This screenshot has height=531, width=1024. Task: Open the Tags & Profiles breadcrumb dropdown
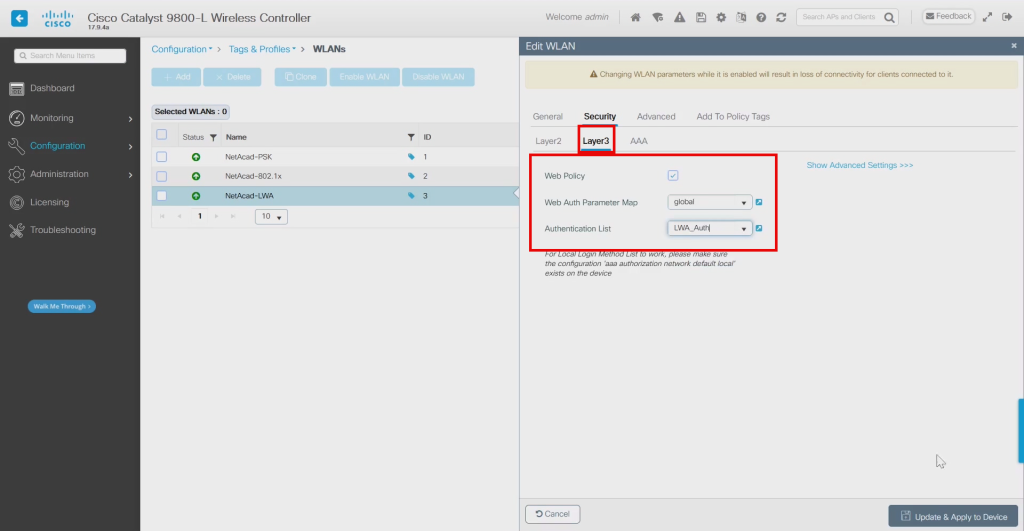[x=262, y=49]
